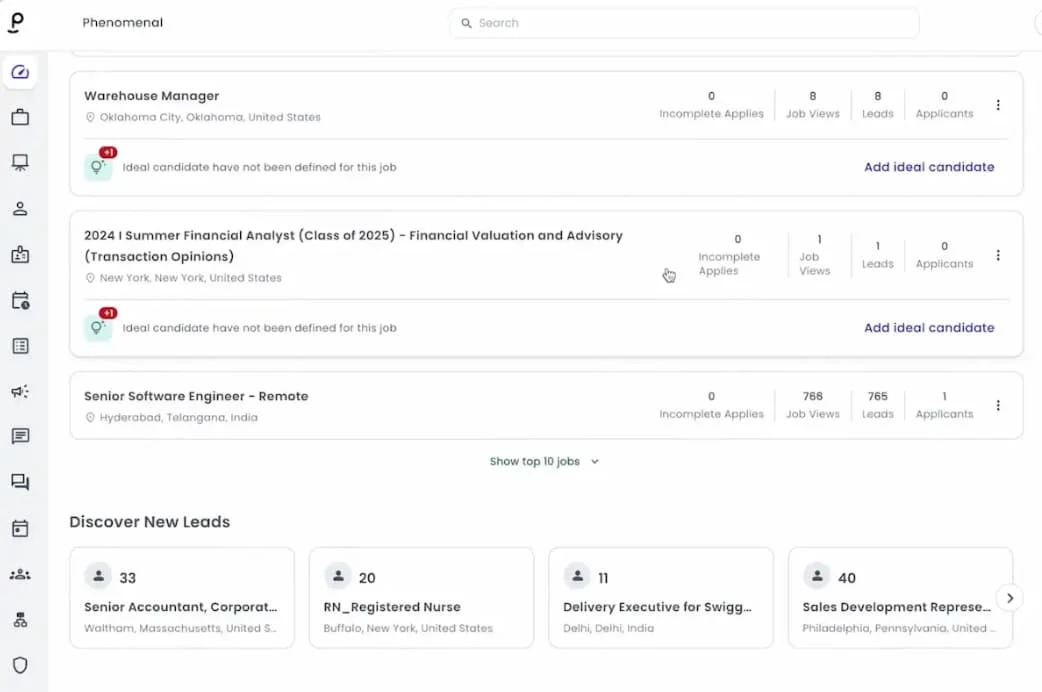Open more options for Warehouse Manager
Screen dimensions: 1042x692
997,105
